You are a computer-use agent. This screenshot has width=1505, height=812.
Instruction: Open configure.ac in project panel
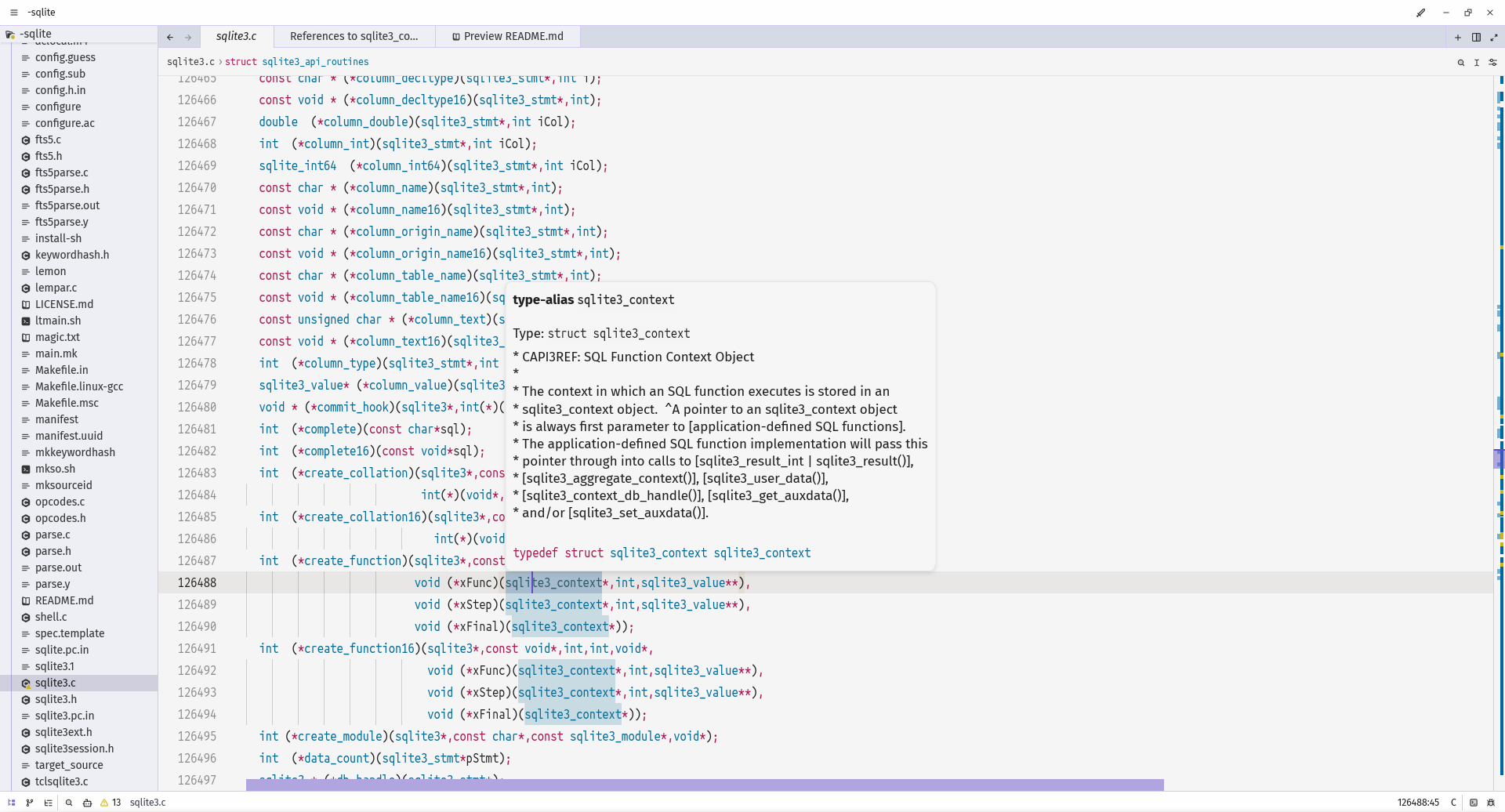click(64, 123)
